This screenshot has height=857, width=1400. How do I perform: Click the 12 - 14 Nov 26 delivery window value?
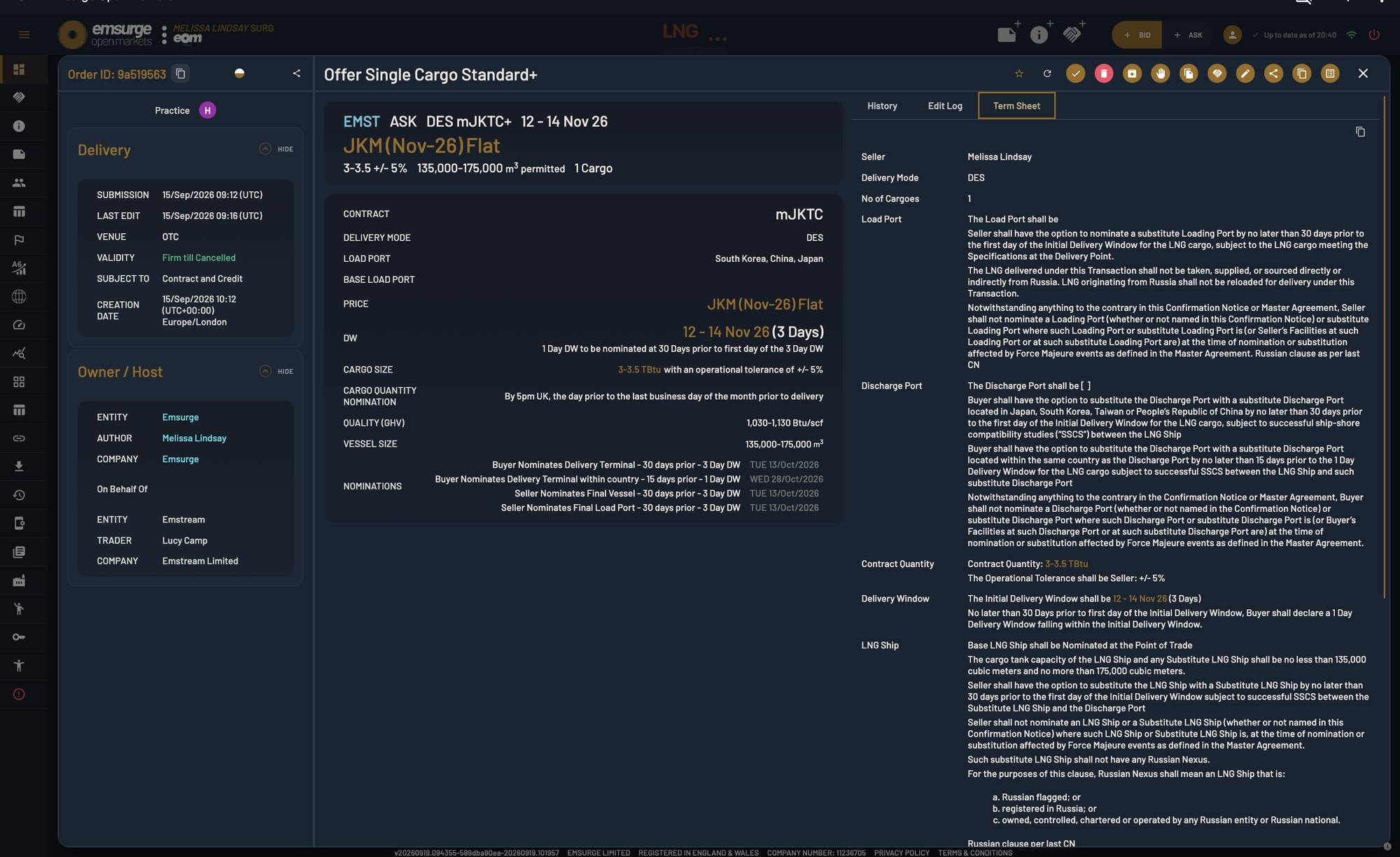(726, 332)
